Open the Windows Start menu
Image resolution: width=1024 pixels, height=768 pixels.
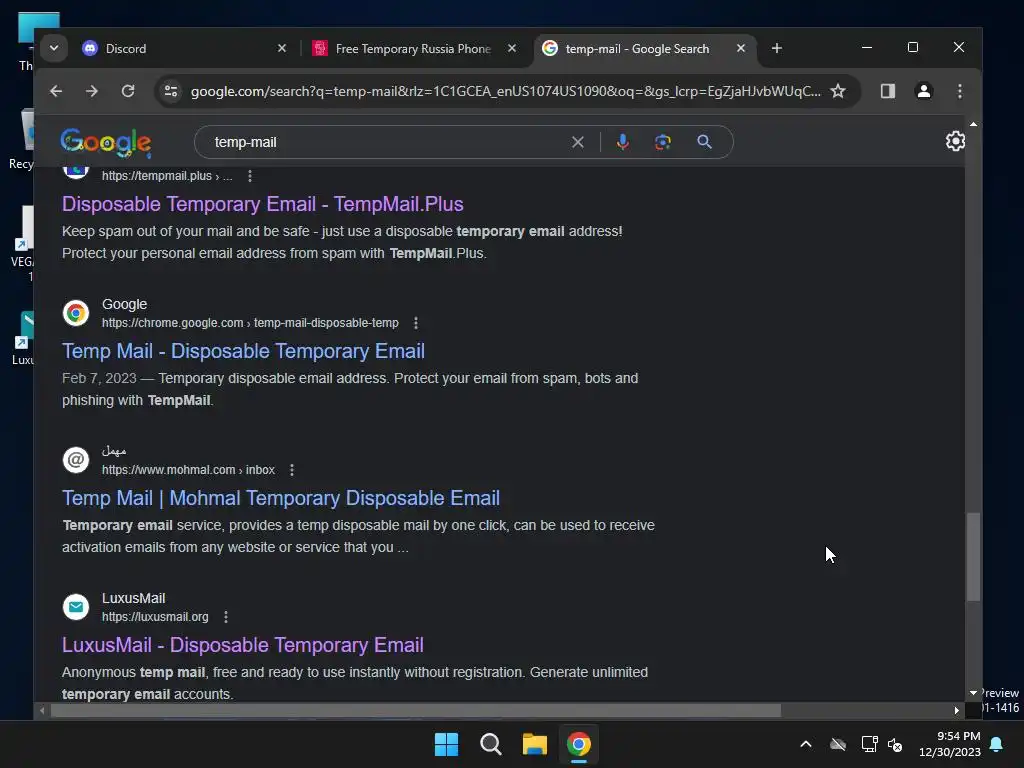coord(447,744)
